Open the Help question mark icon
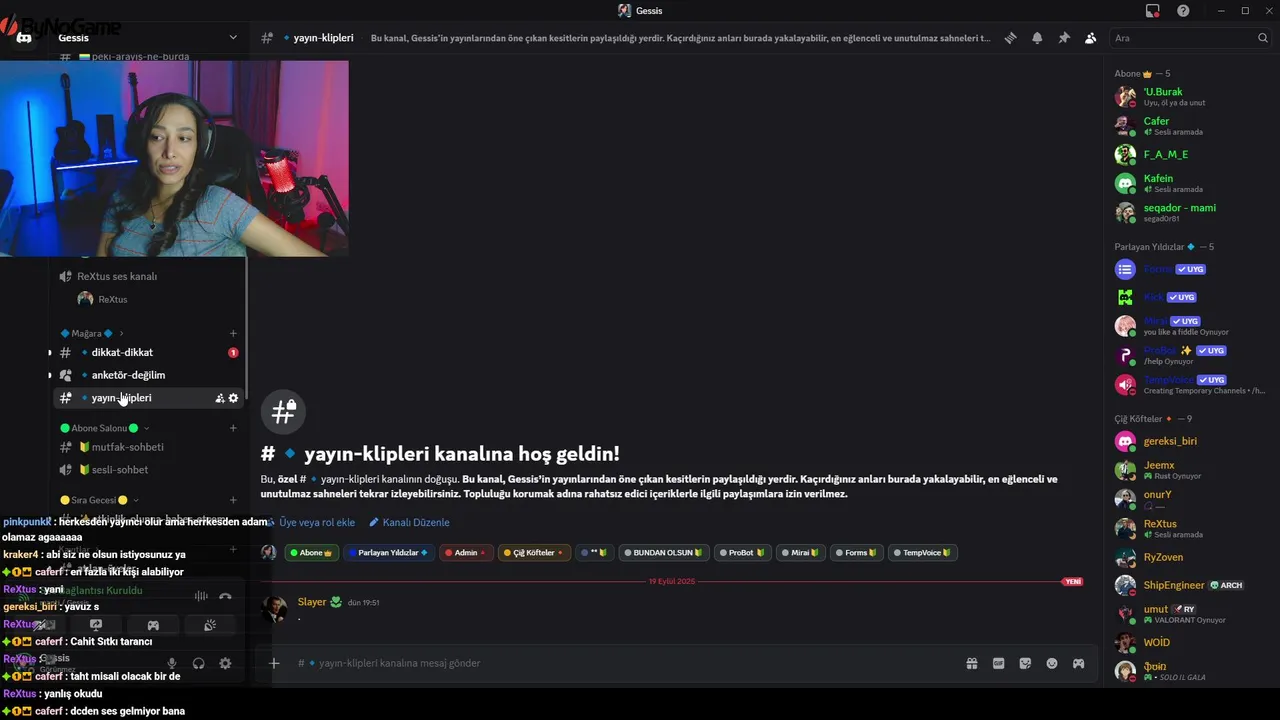This screenshot has height=720, width=1280. [1183, 10]
